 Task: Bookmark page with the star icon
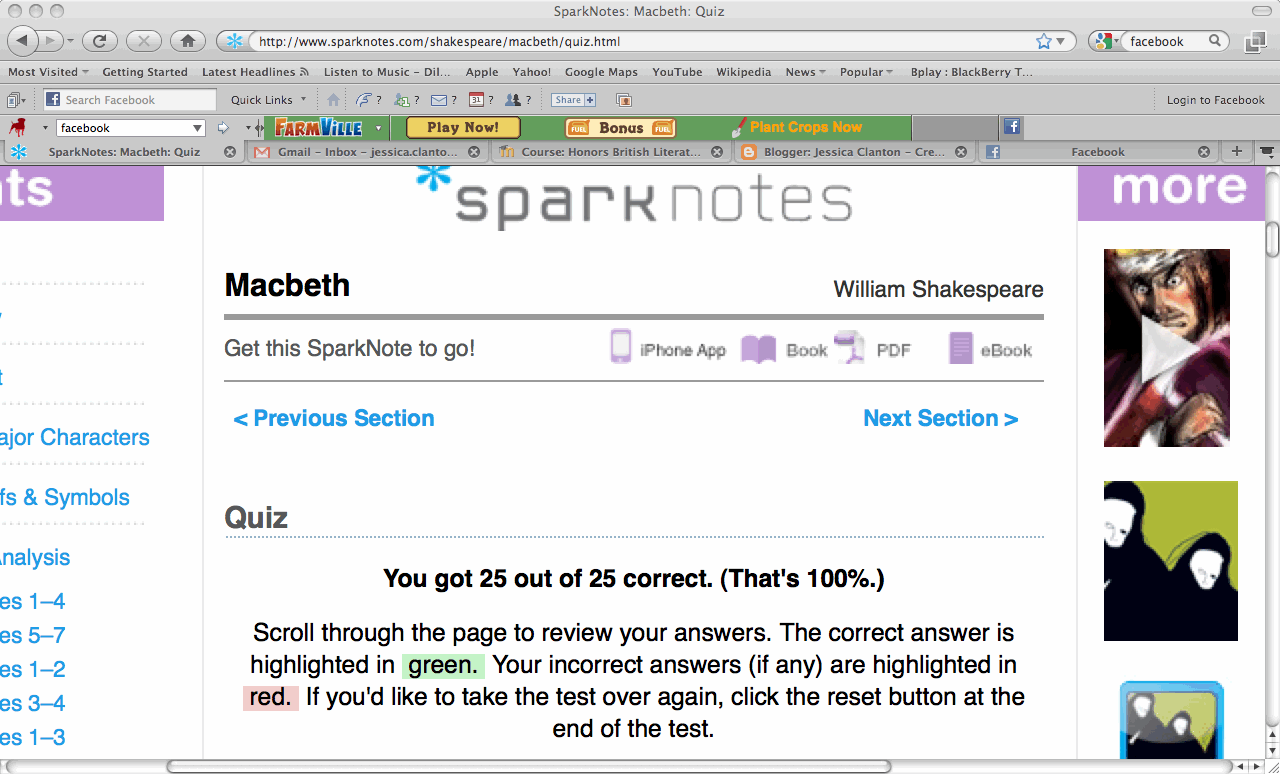pos(1044,41)
